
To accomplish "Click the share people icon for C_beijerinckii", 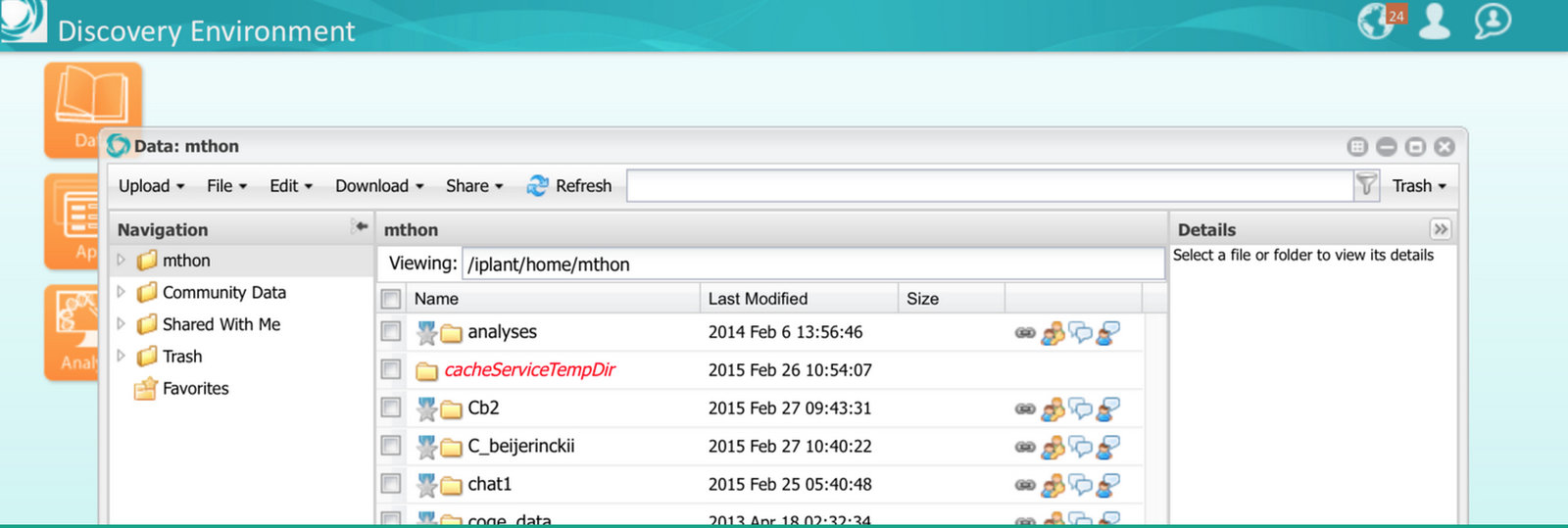I will tap(1053, 447).
